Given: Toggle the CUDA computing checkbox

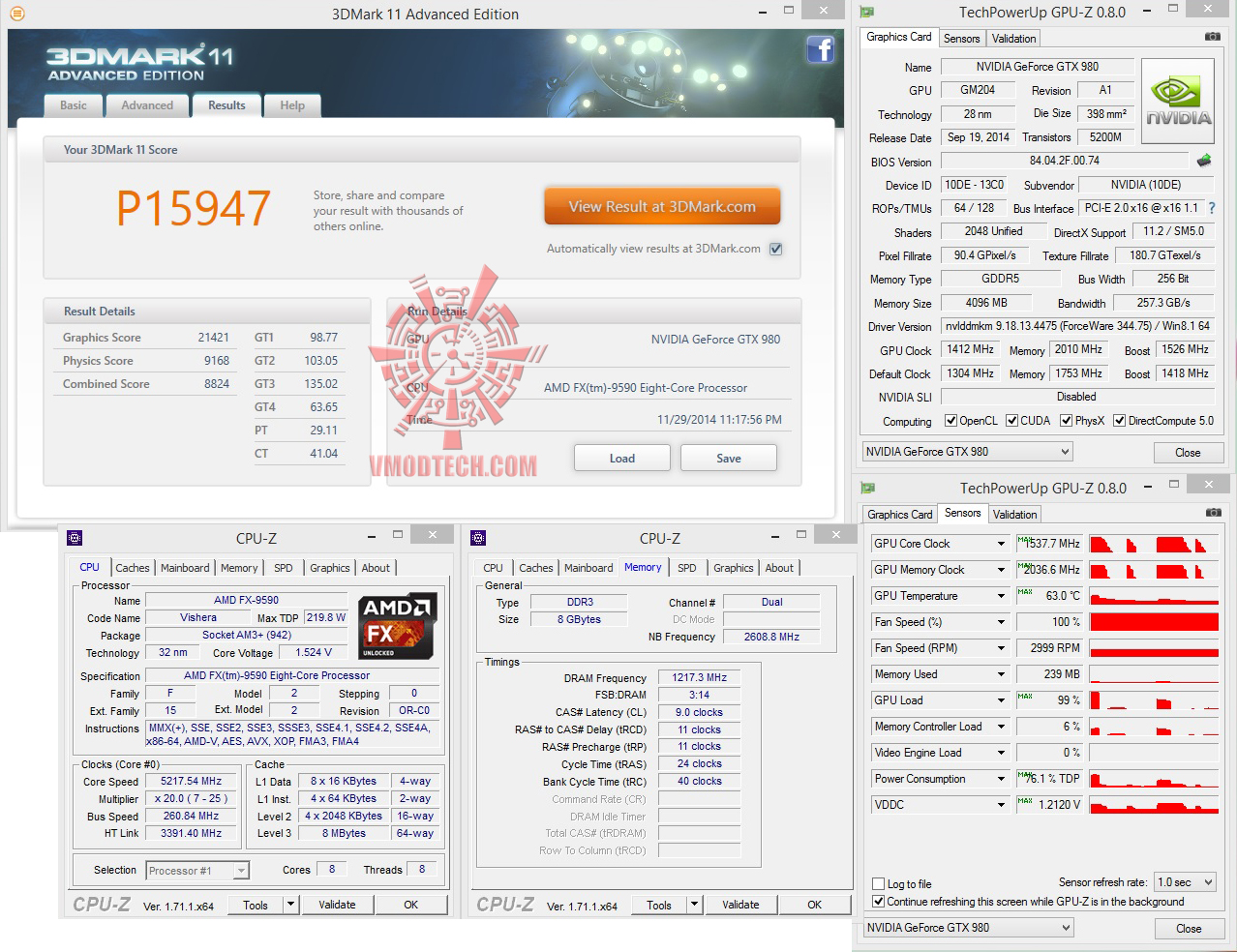Looking at the screenshot, I should coord(1011,421).
